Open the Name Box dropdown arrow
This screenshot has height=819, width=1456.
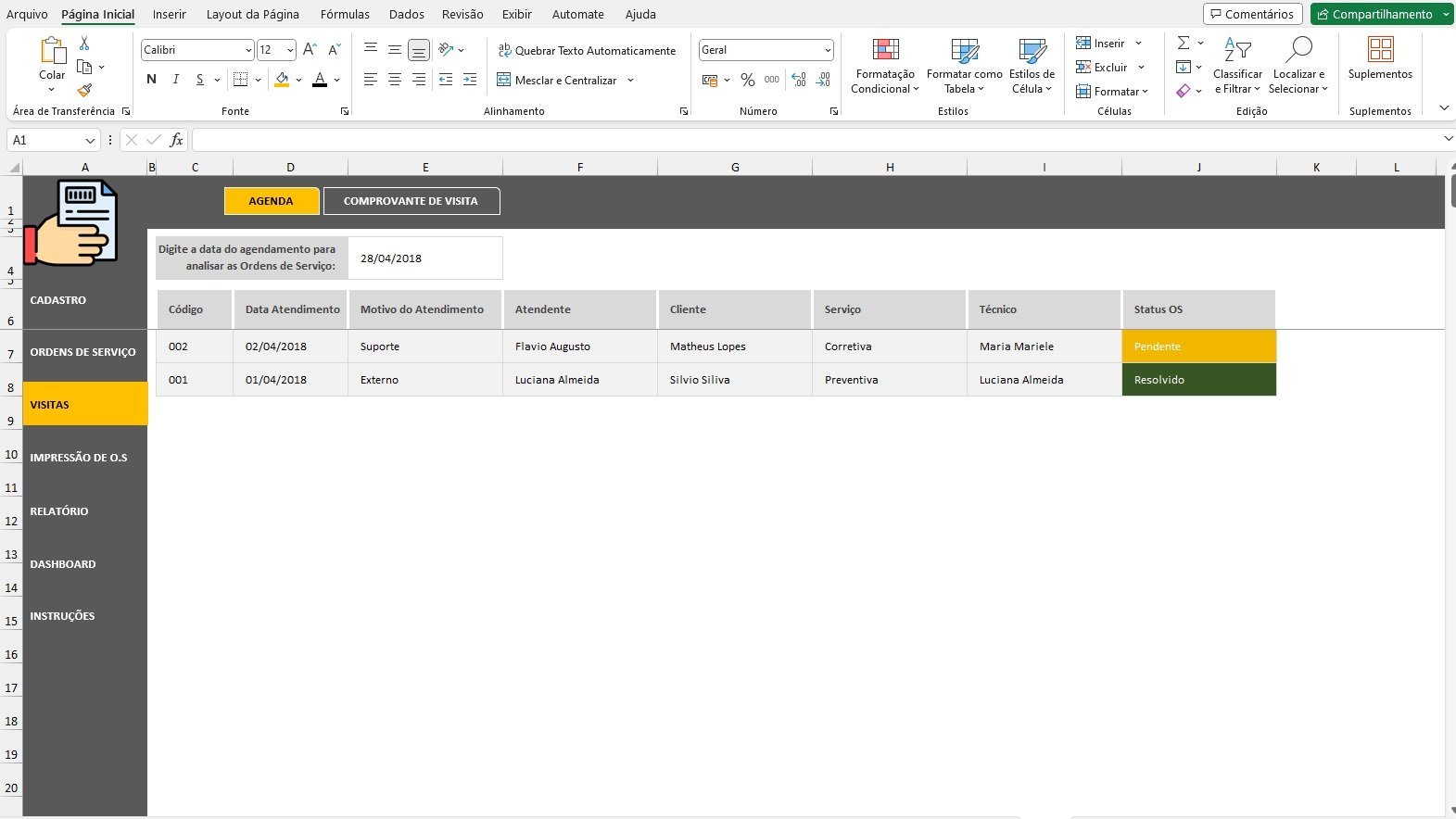pos(90,140)
